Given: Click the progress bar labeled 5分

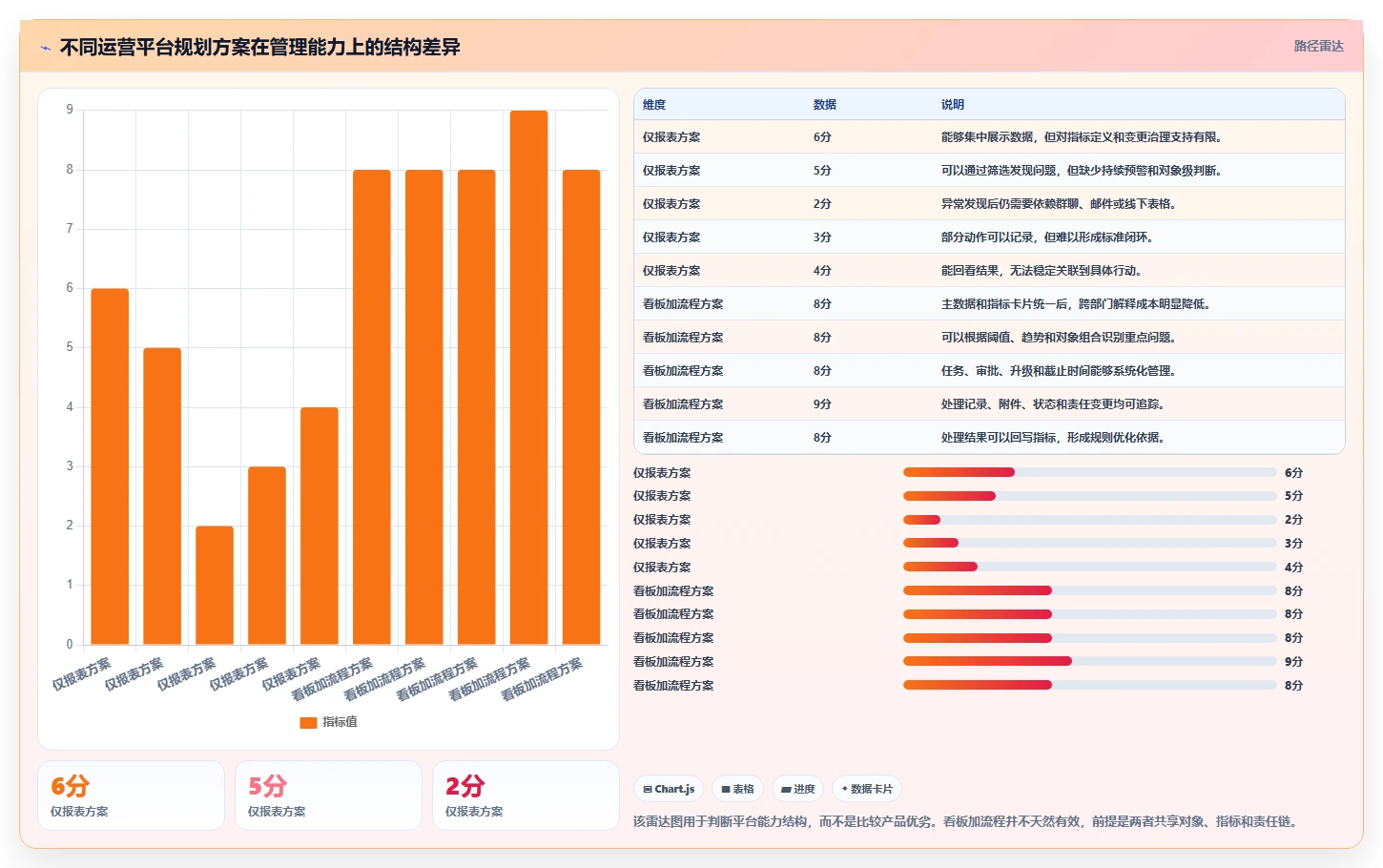Looking at the screenshot, I should coord(1089,496).
